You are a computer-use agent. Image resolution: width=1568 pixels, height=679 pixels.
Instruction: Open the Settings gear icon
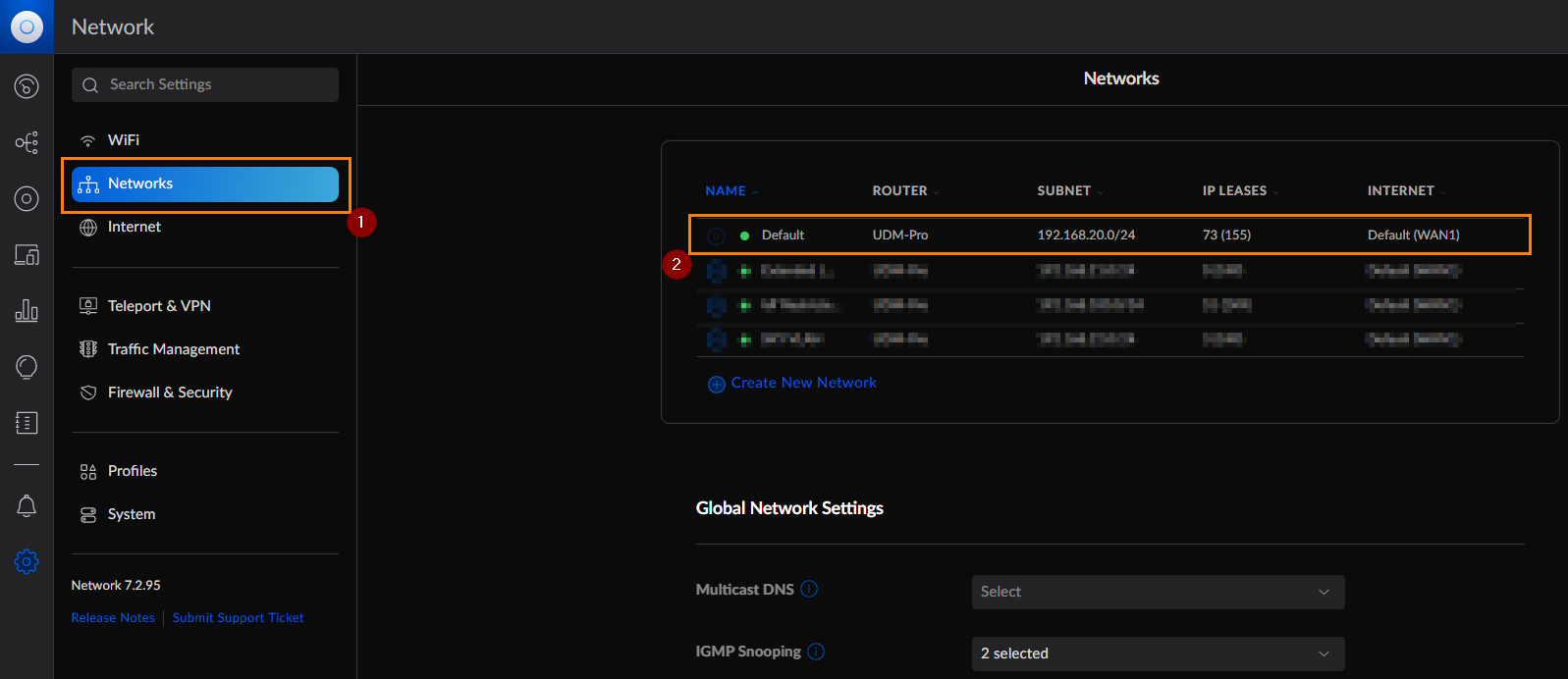(x=27, y=561)
